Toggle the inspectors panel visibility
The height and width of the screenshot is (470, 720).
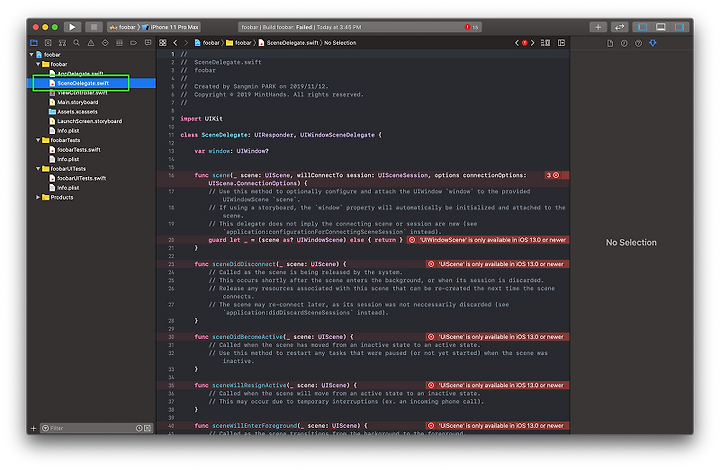coord(679,27)
